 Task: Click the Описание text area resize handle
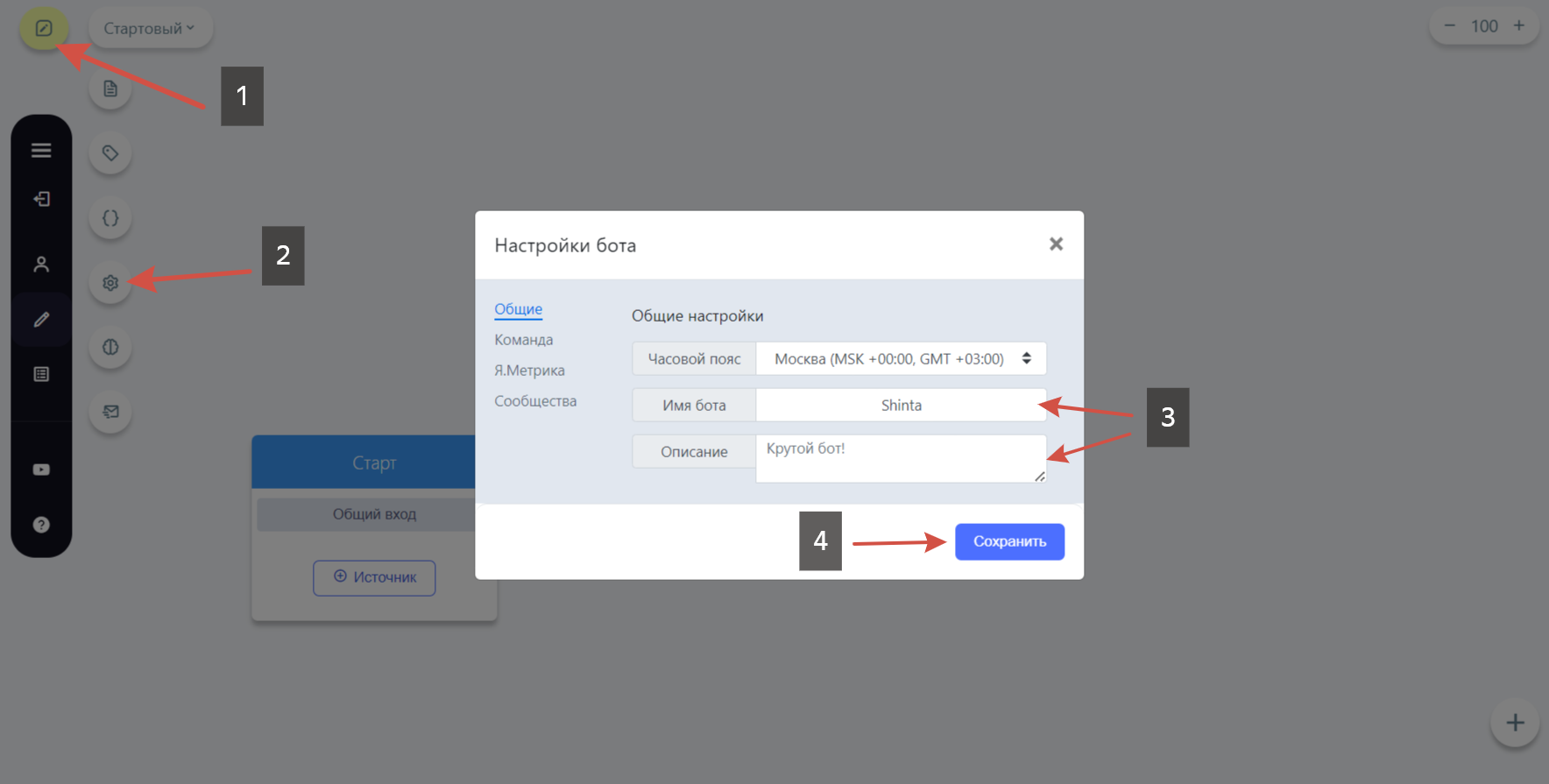point(1039,476)
